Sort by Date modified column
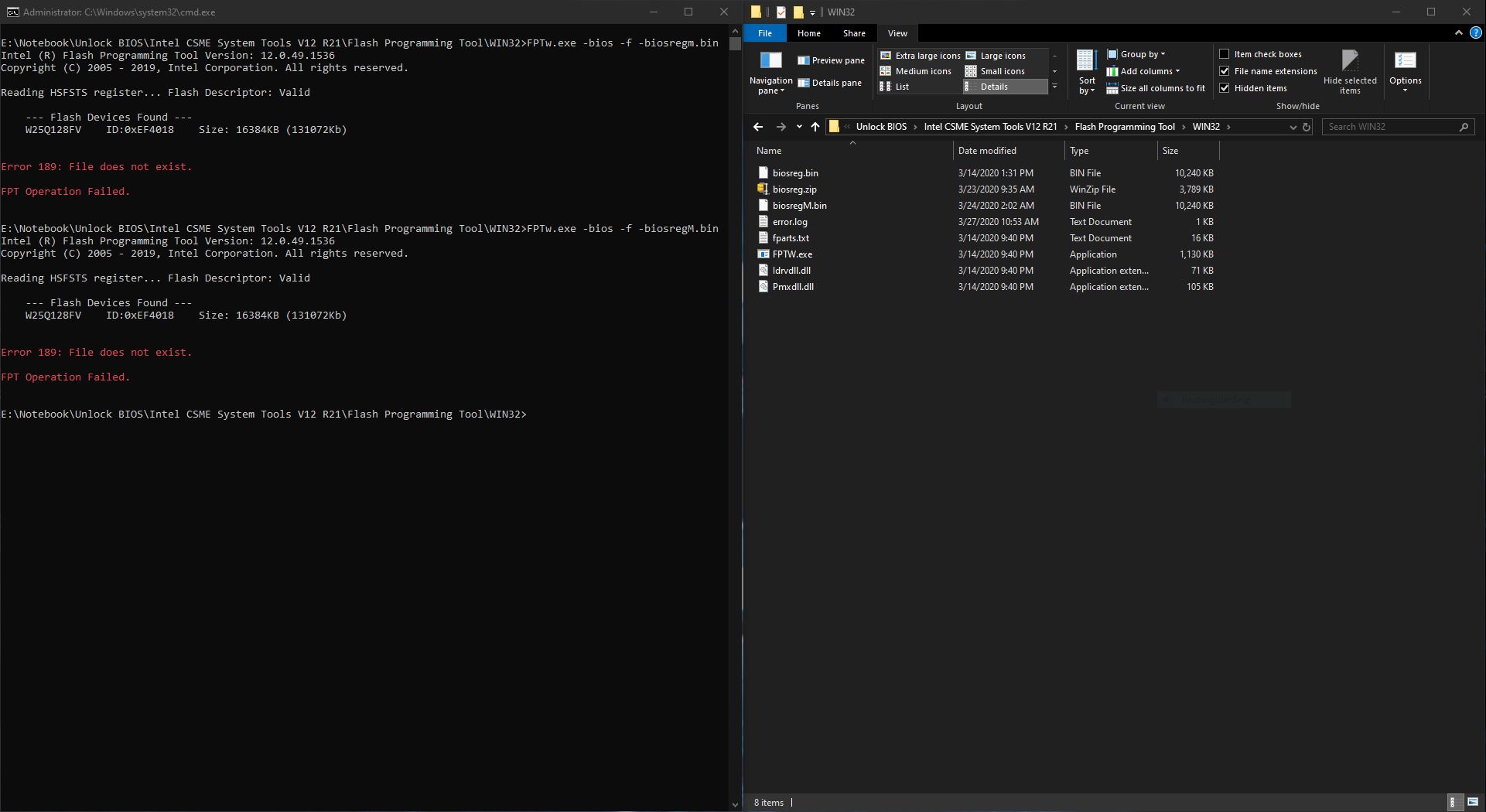This screenshot has width=1486, height=812. [1009, 151]
